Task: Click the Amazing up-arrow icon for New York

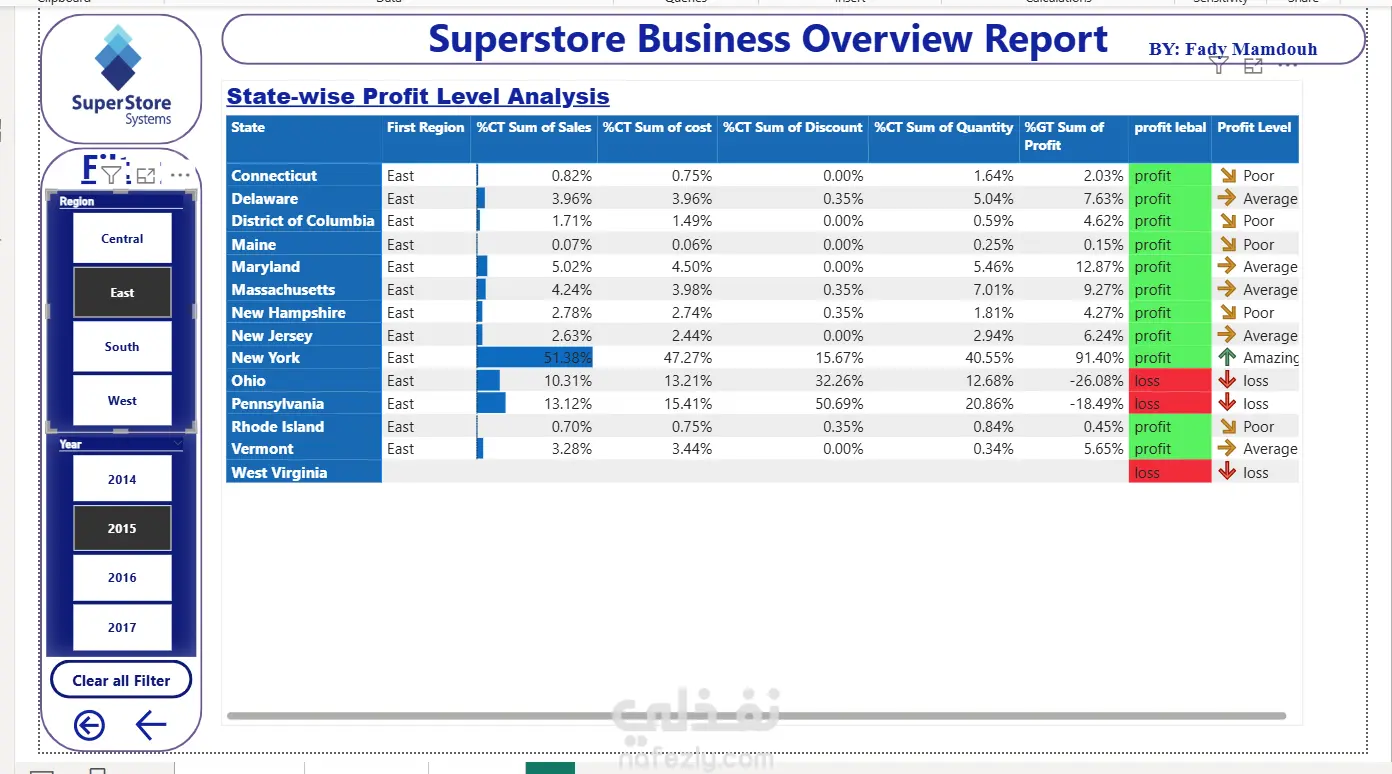Action: (x=1227, y=357)
